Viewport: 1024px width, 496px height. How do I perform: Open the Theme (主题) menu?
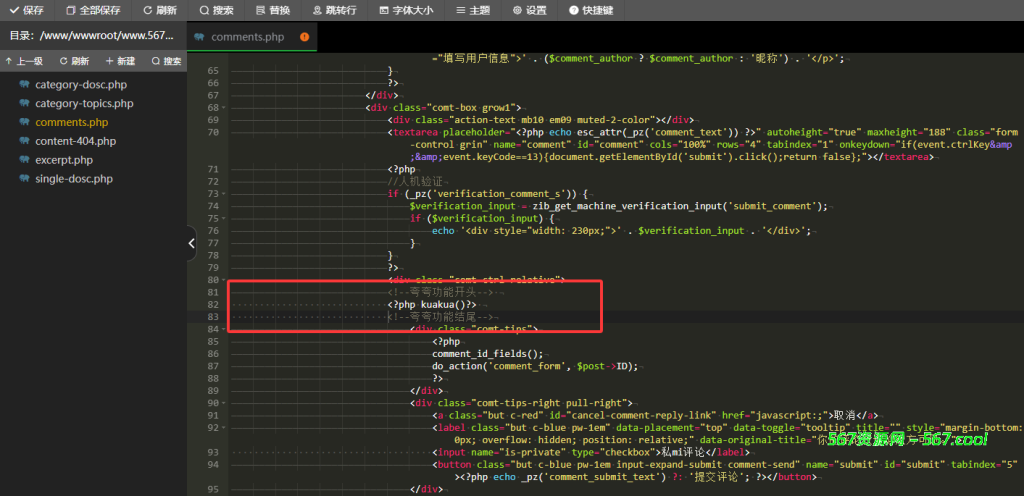(x=473, y=10)
